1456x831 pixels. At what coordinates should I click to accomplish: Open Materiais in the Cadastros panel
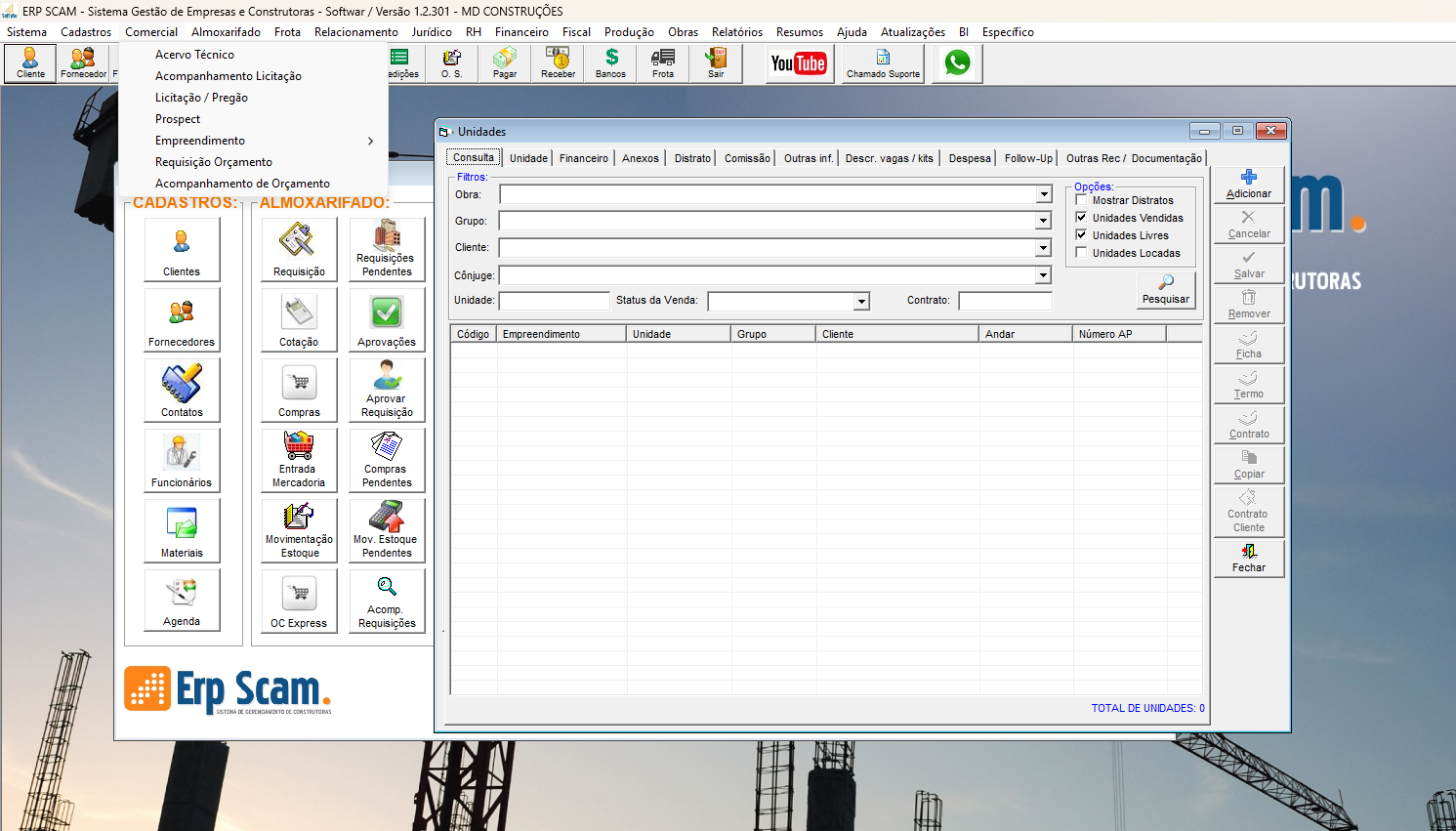click(182, 531)
